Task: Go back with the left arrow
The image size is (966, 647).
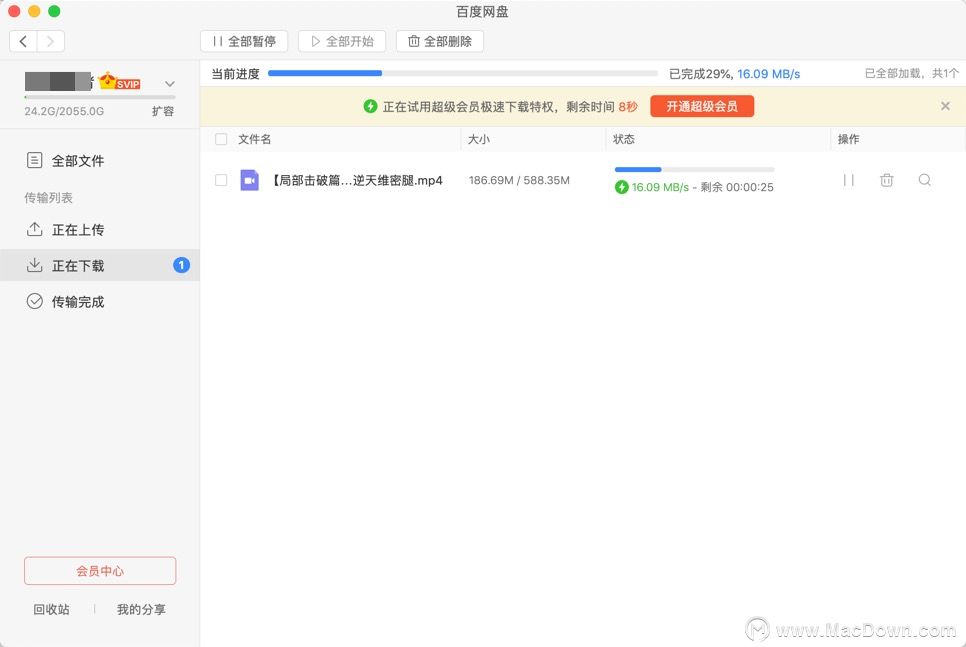Action: tap(23, 41)
